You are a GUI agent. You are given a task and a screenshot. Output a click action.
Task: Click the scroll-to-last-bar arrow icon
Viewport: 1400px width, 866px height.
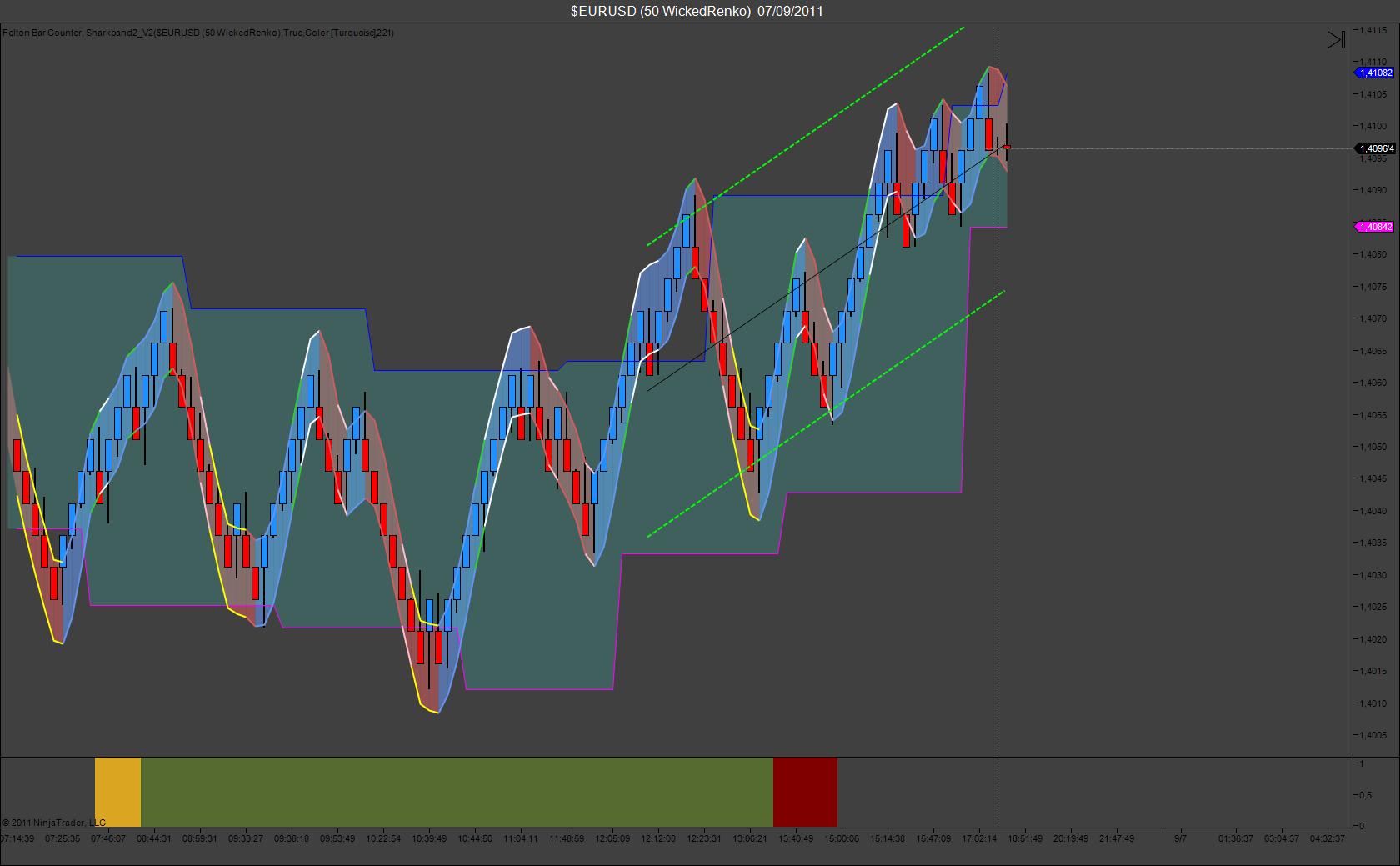click(1336, 40)
